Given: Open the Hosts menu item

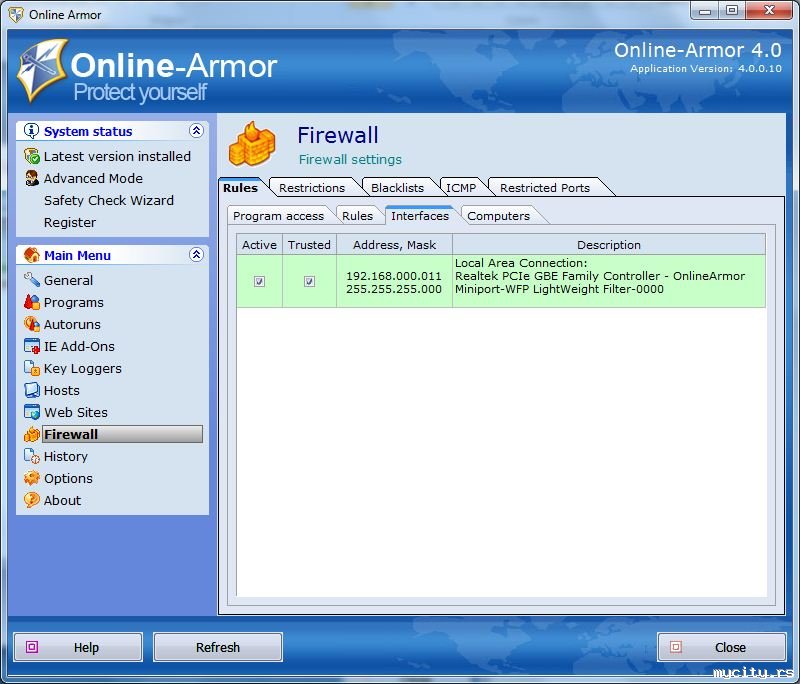Looking at the screenshot, I should (62, 390).
